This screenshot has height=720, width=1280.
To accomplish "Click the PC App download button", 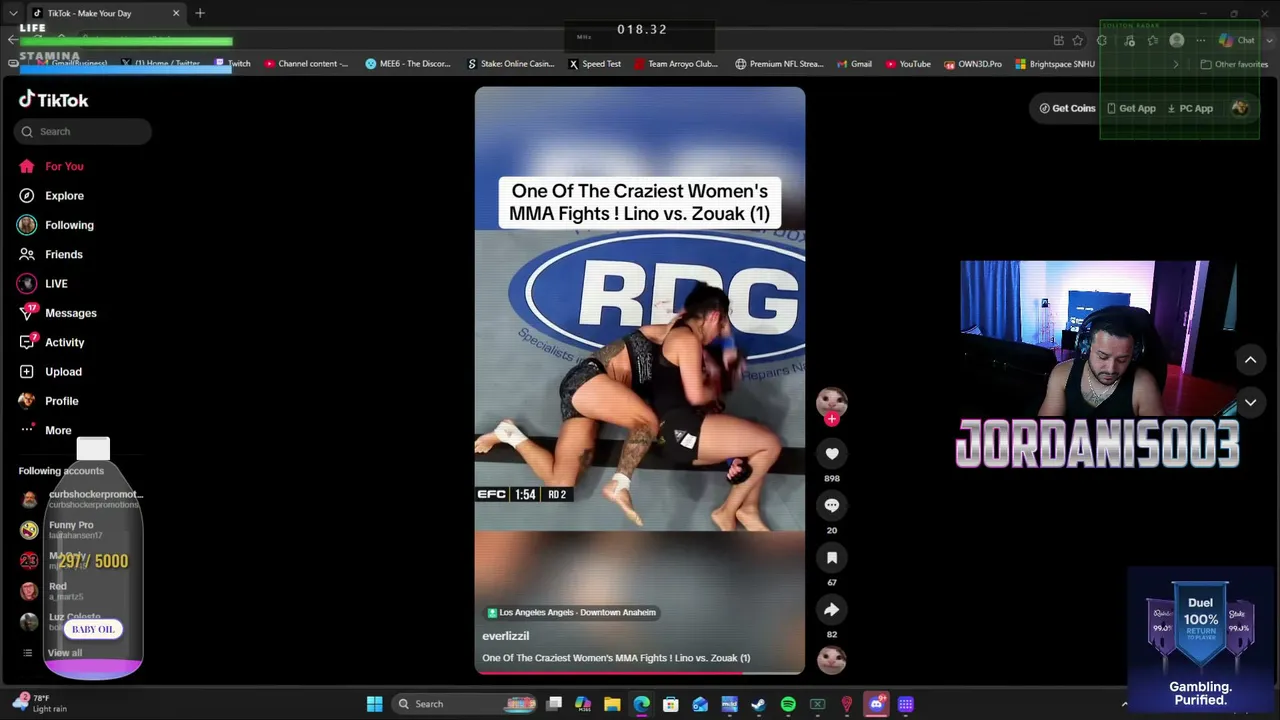I will [x=1190, y=108].
